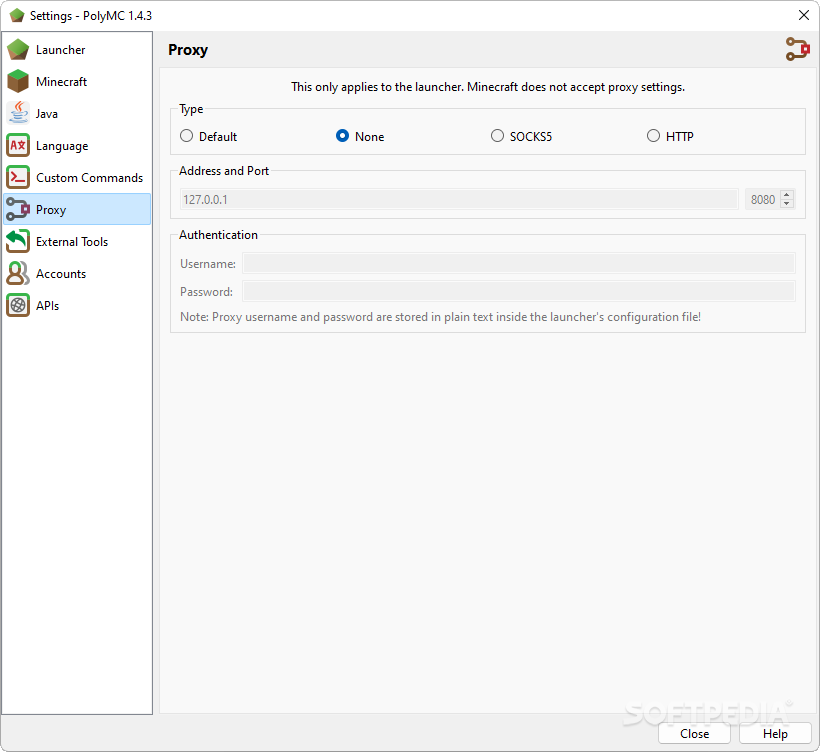Click the plain text storage note

tap(440, 317)
